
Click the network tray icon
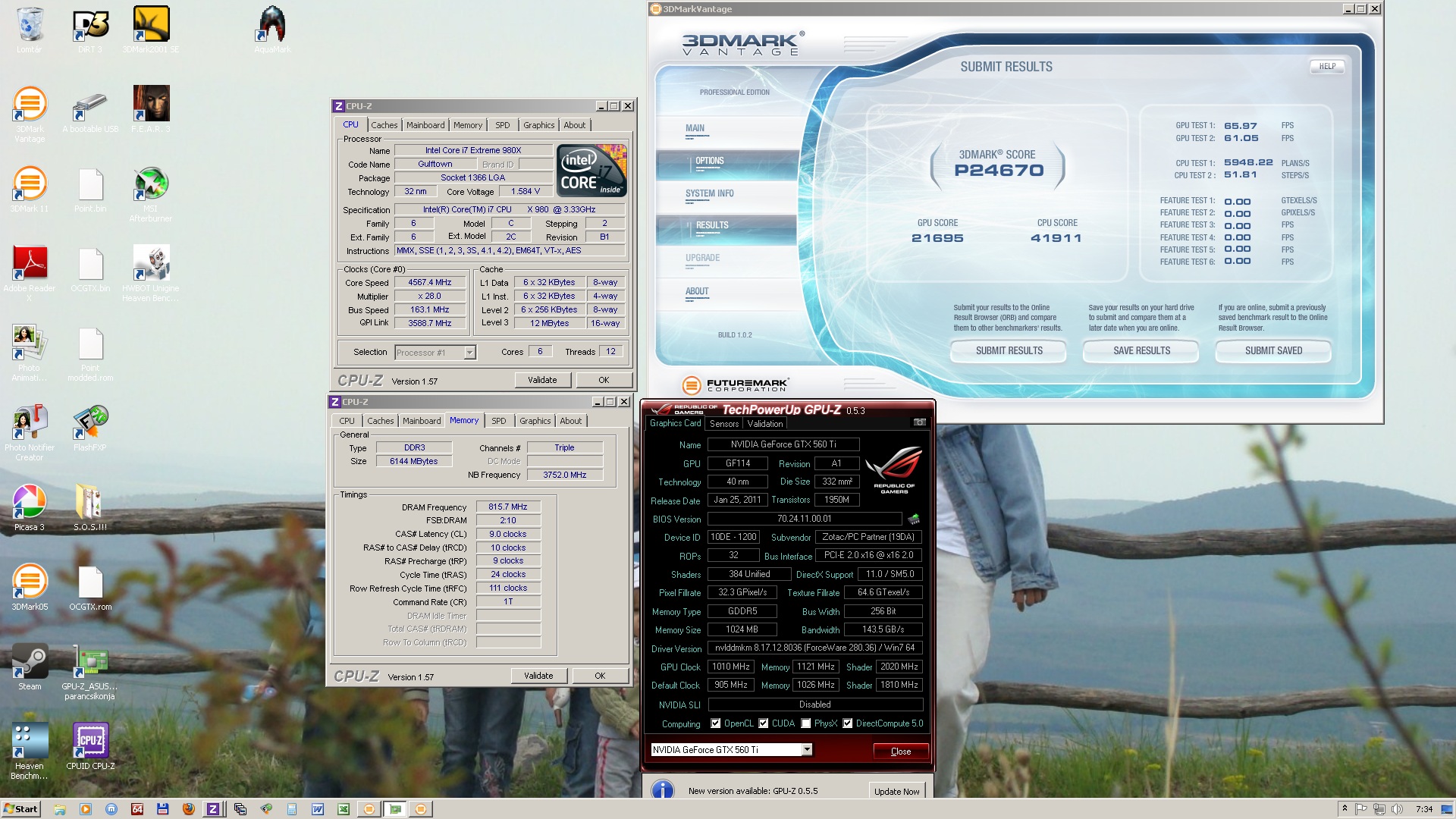(1379, 809)
